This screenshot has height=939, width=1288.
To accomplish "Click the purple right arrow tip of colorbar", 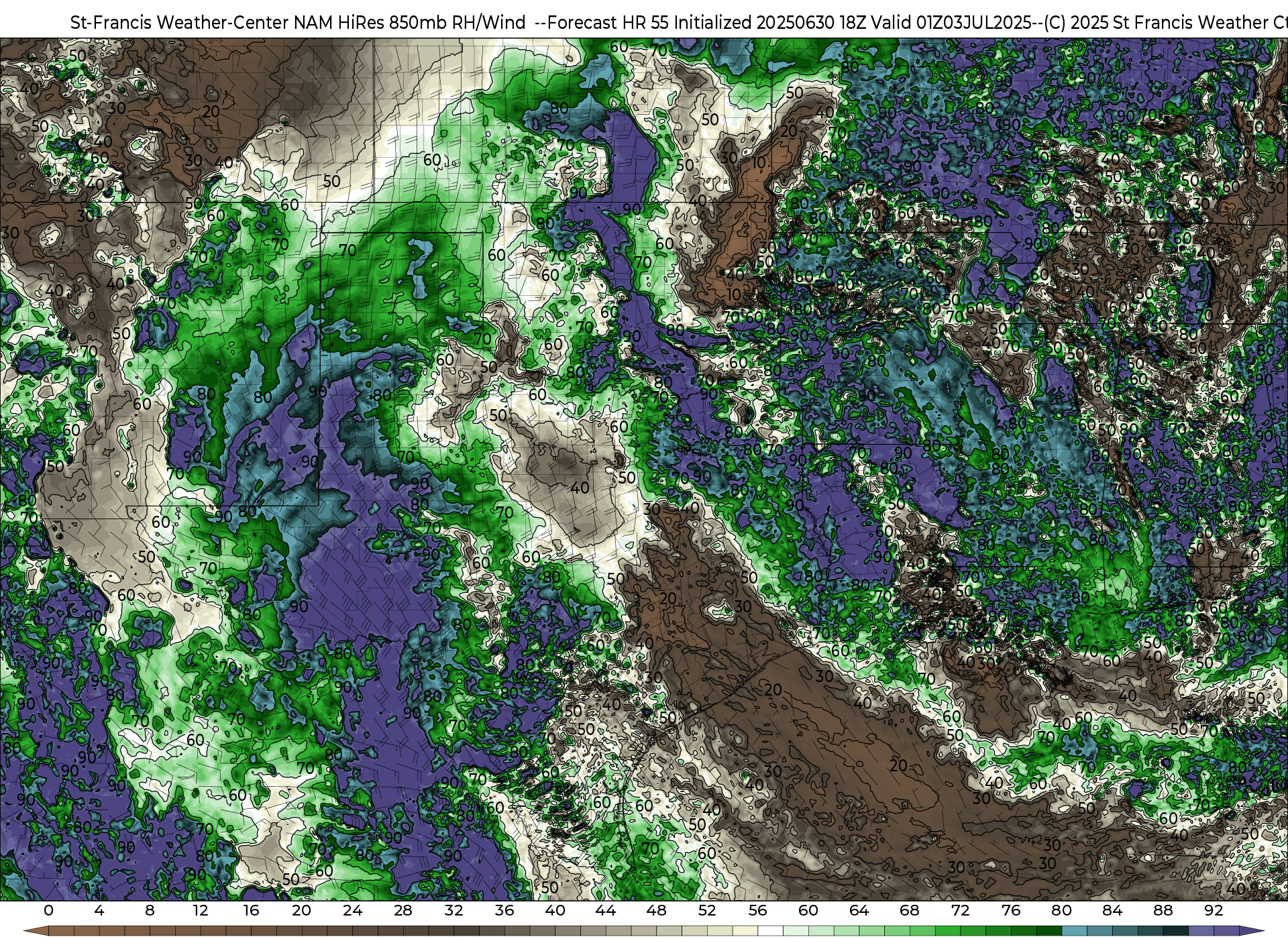I will 1250,931.
